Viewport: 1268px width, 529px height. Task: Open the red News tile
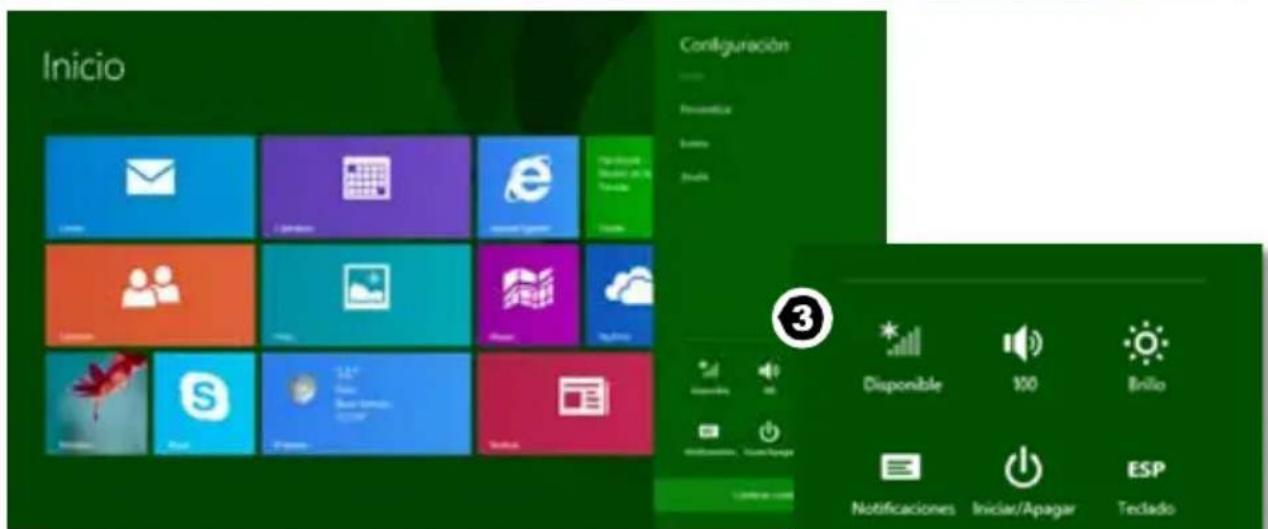(566, 404)
